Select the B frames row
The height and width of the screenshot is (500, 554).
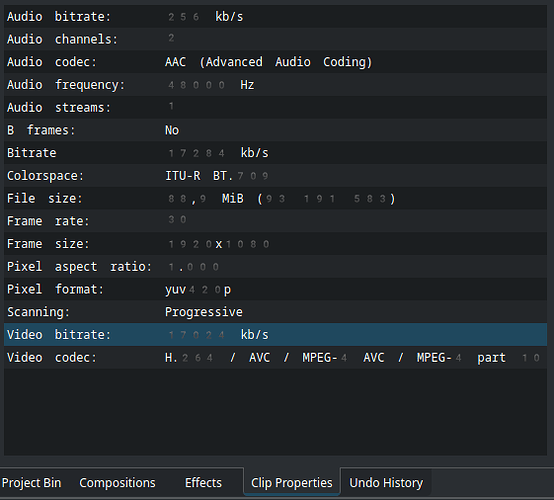coord(276,130)
